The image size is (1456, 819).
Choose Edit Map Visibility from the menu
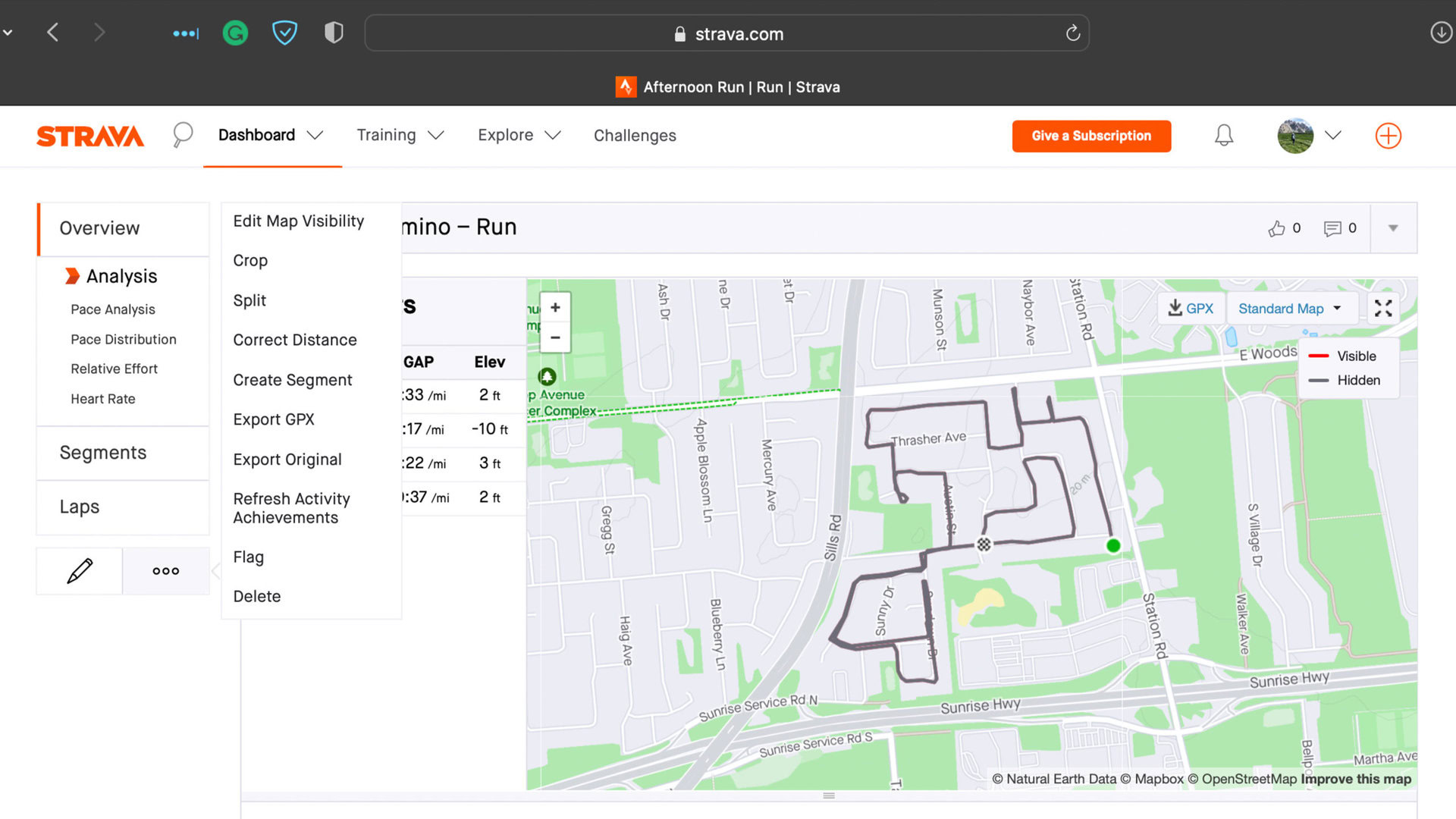coord(298,221)
